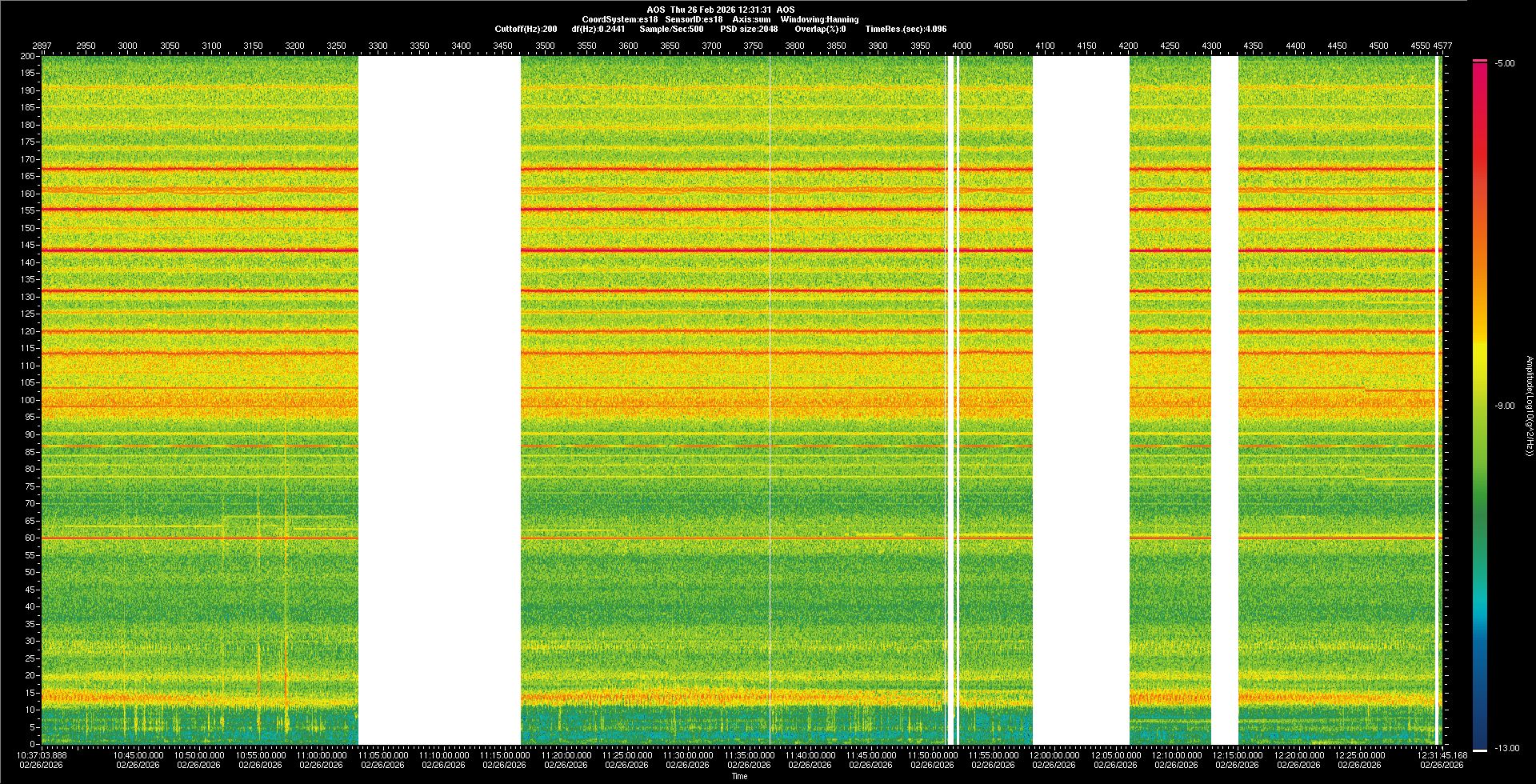Click the SensorID:es18 header text
1536x784 pixels.
(x=694, y=19)
